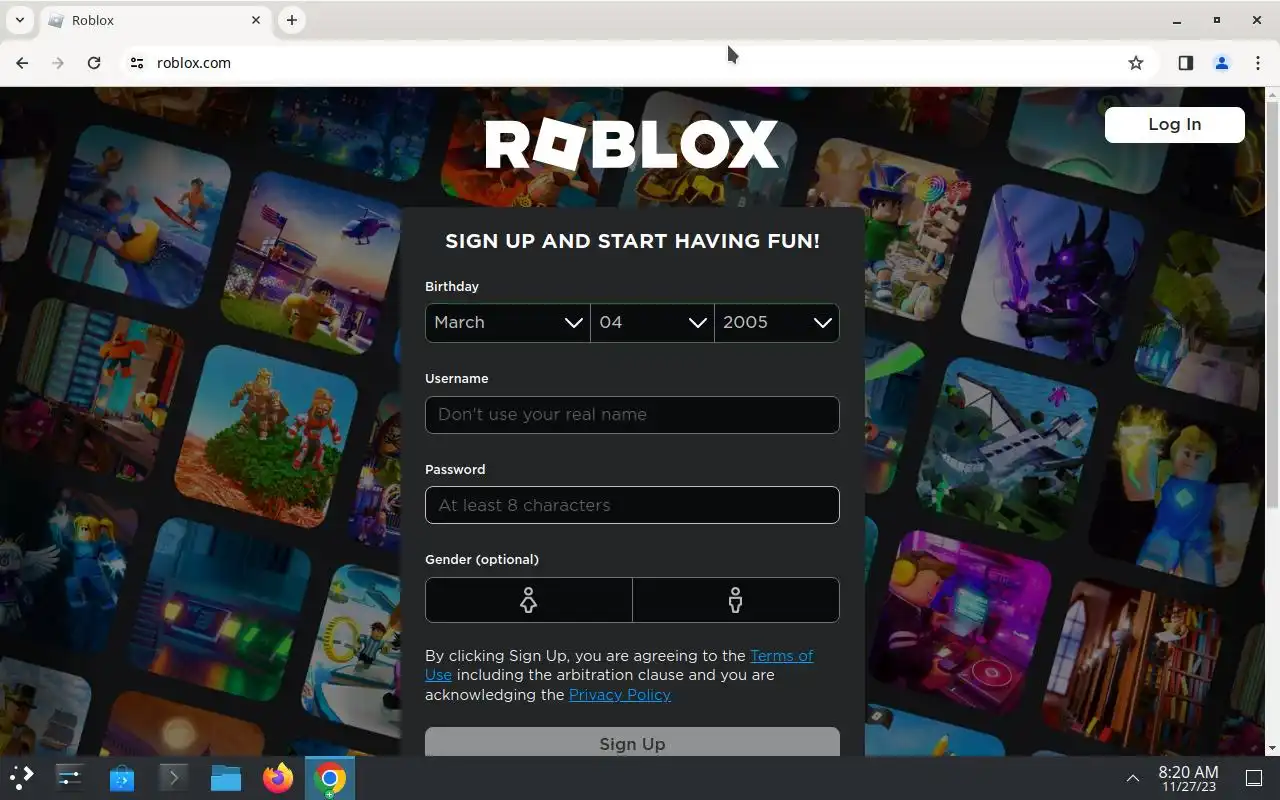Open the birthday year dropdown
Viewport: 1280px width, 800px height.
(777, 323)
